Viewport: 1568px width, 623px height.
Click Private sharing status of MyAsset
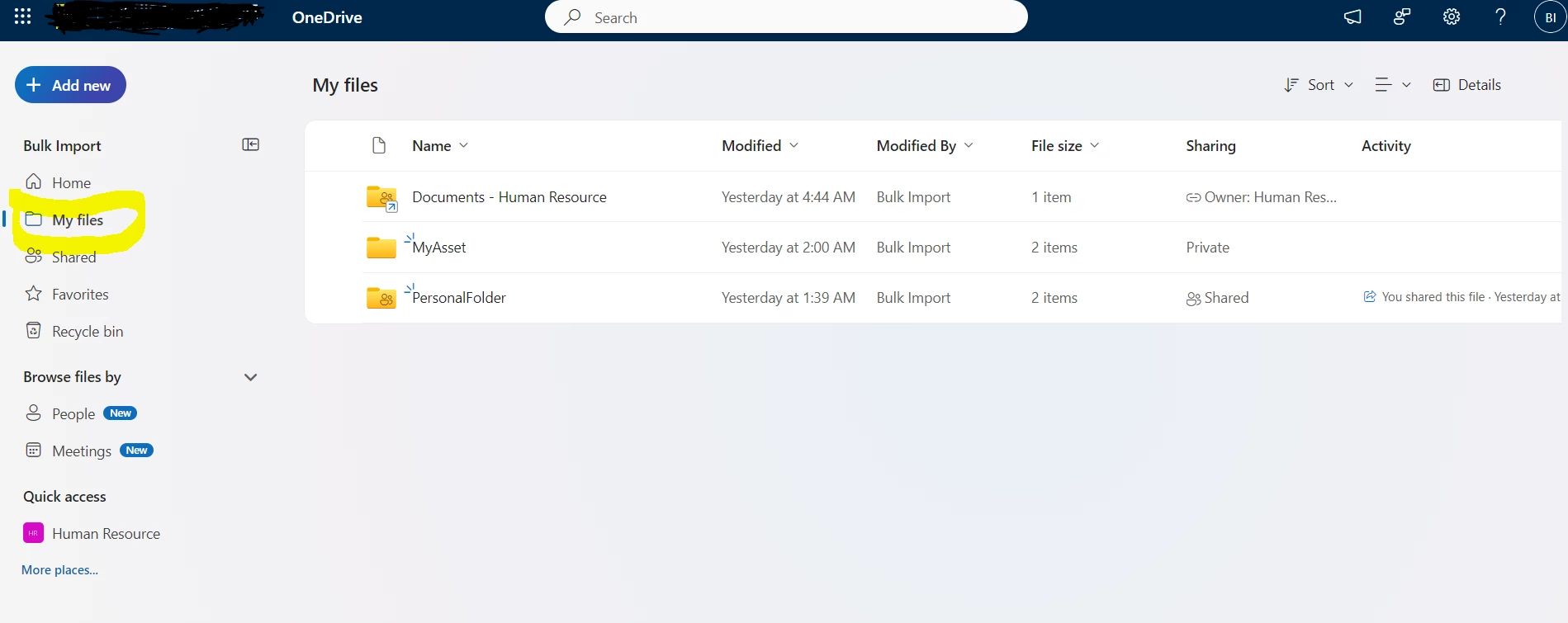(x=1207, y=248)
